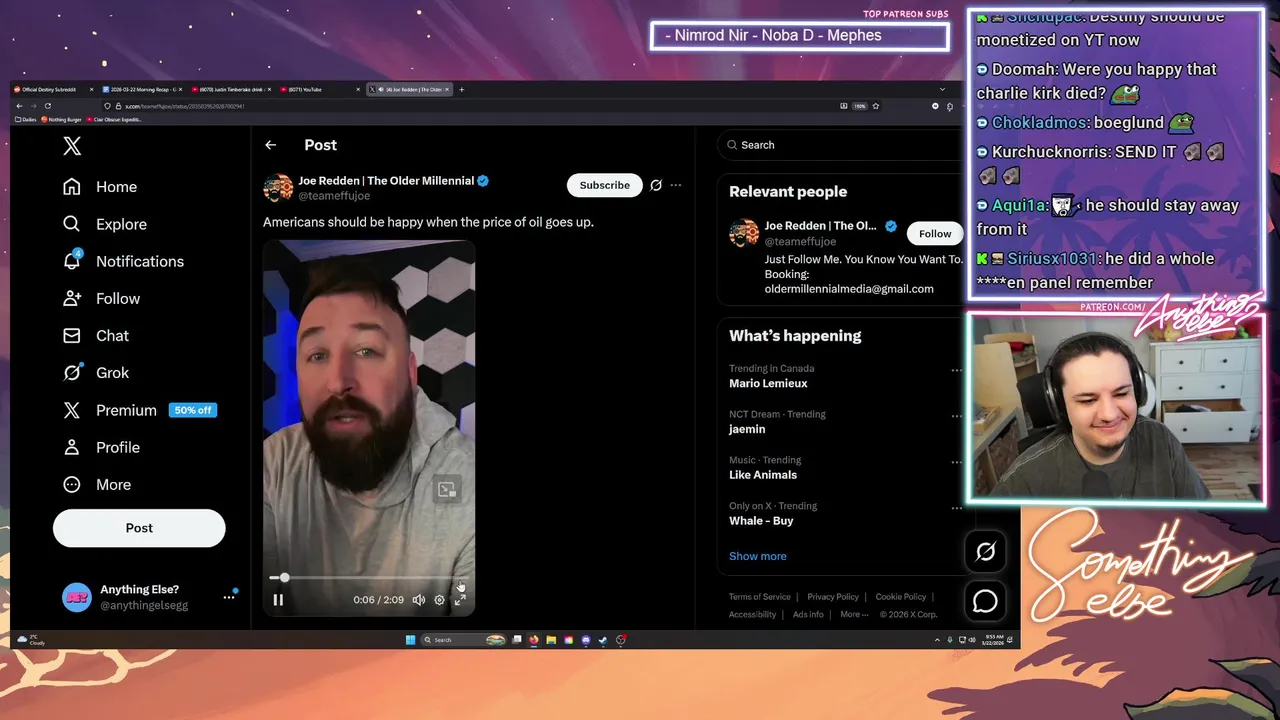
Task: Open Notifications from the sidebar
Action: (123, 261)
